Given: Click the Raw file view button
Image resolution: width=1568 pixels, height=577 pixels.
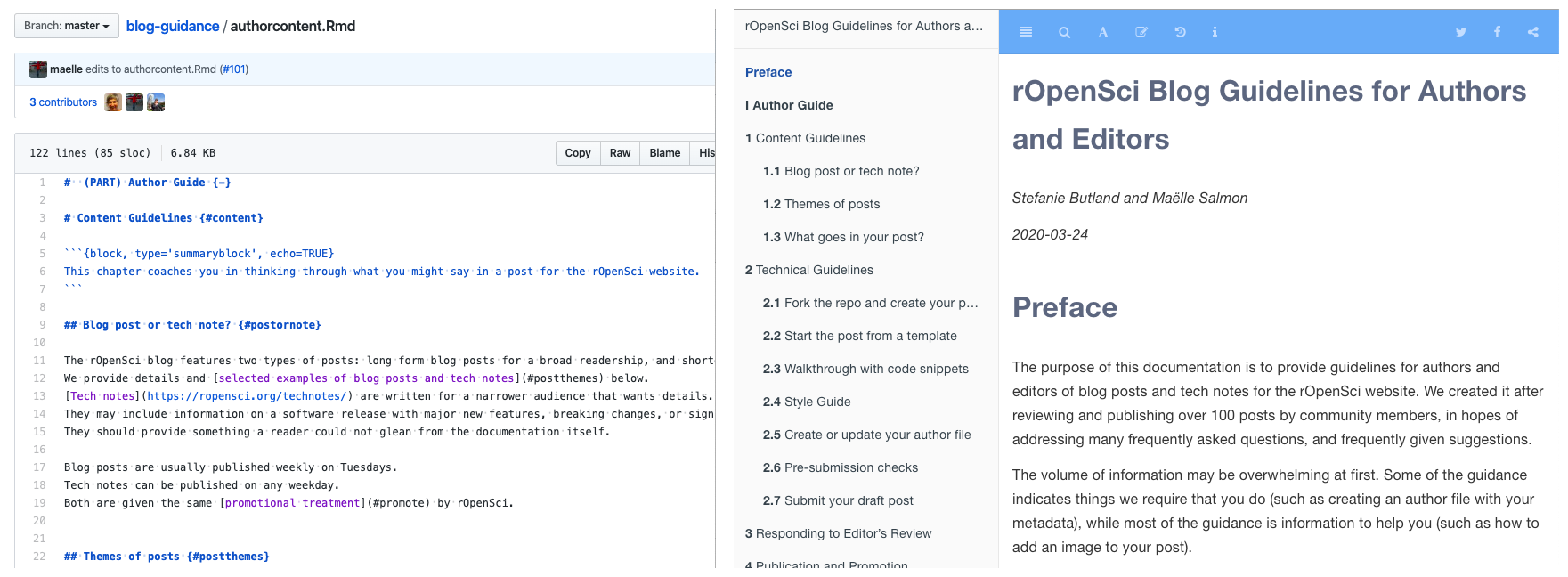Looking at the screenshot, I should [x=620, y=153].
